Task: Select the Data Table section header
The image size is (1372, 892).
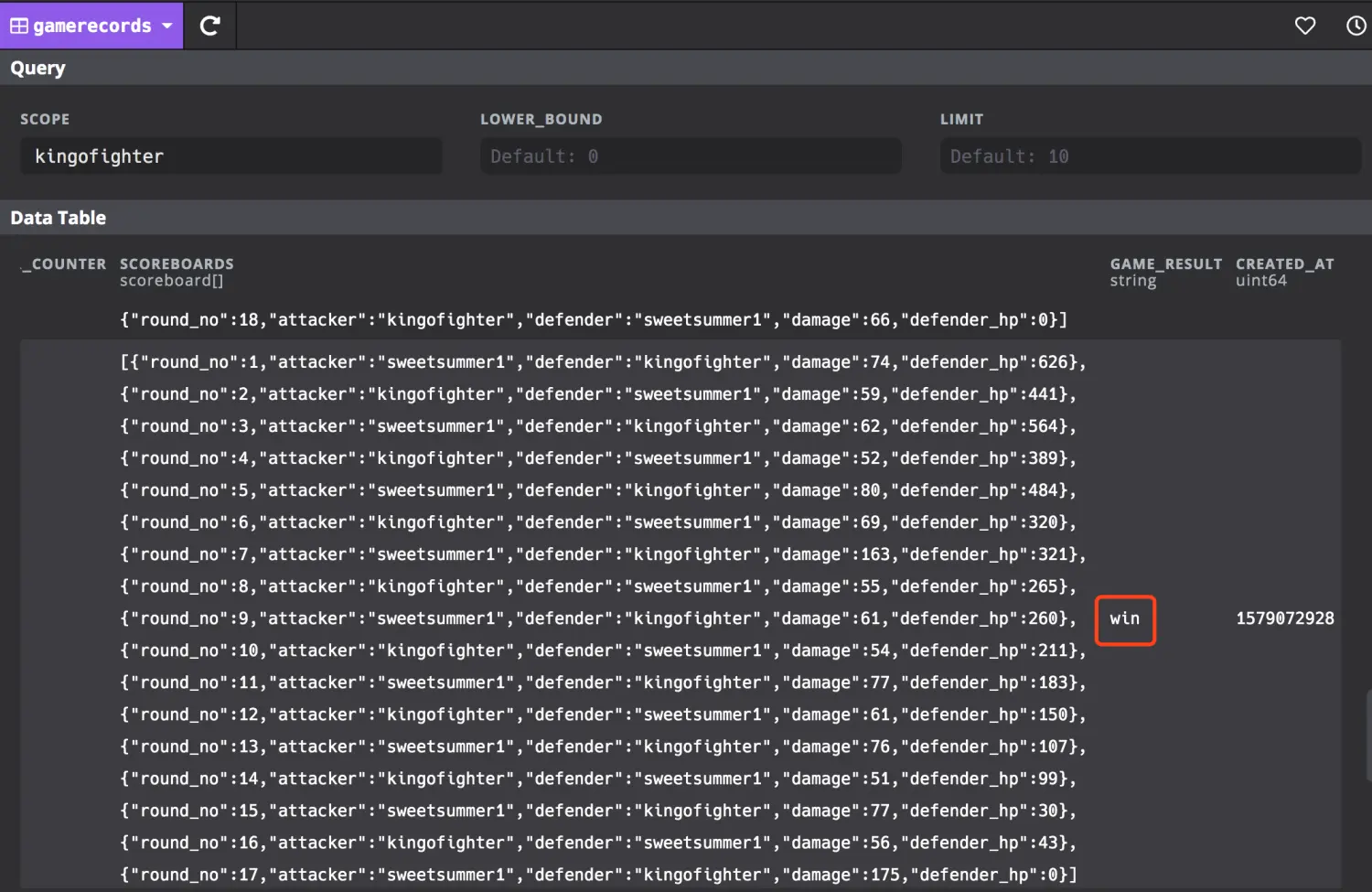Action: coord(58,218)
